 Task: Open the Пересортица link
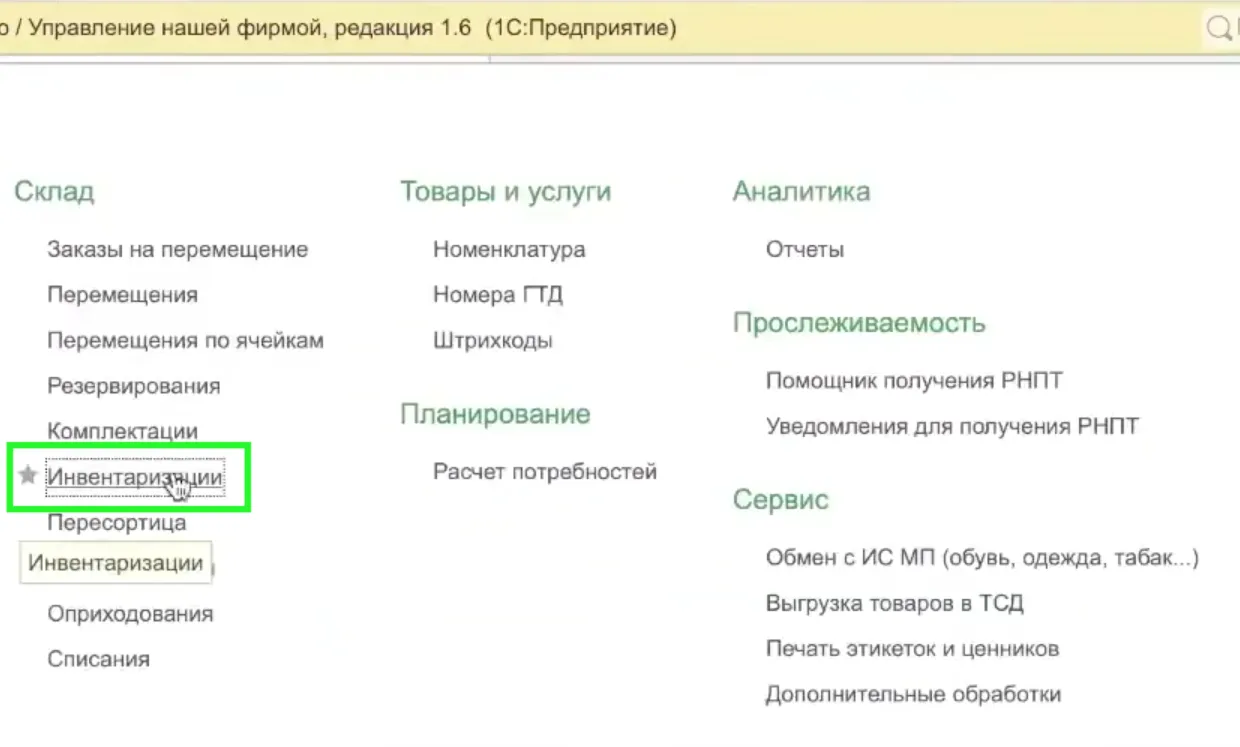click(116, 523)
